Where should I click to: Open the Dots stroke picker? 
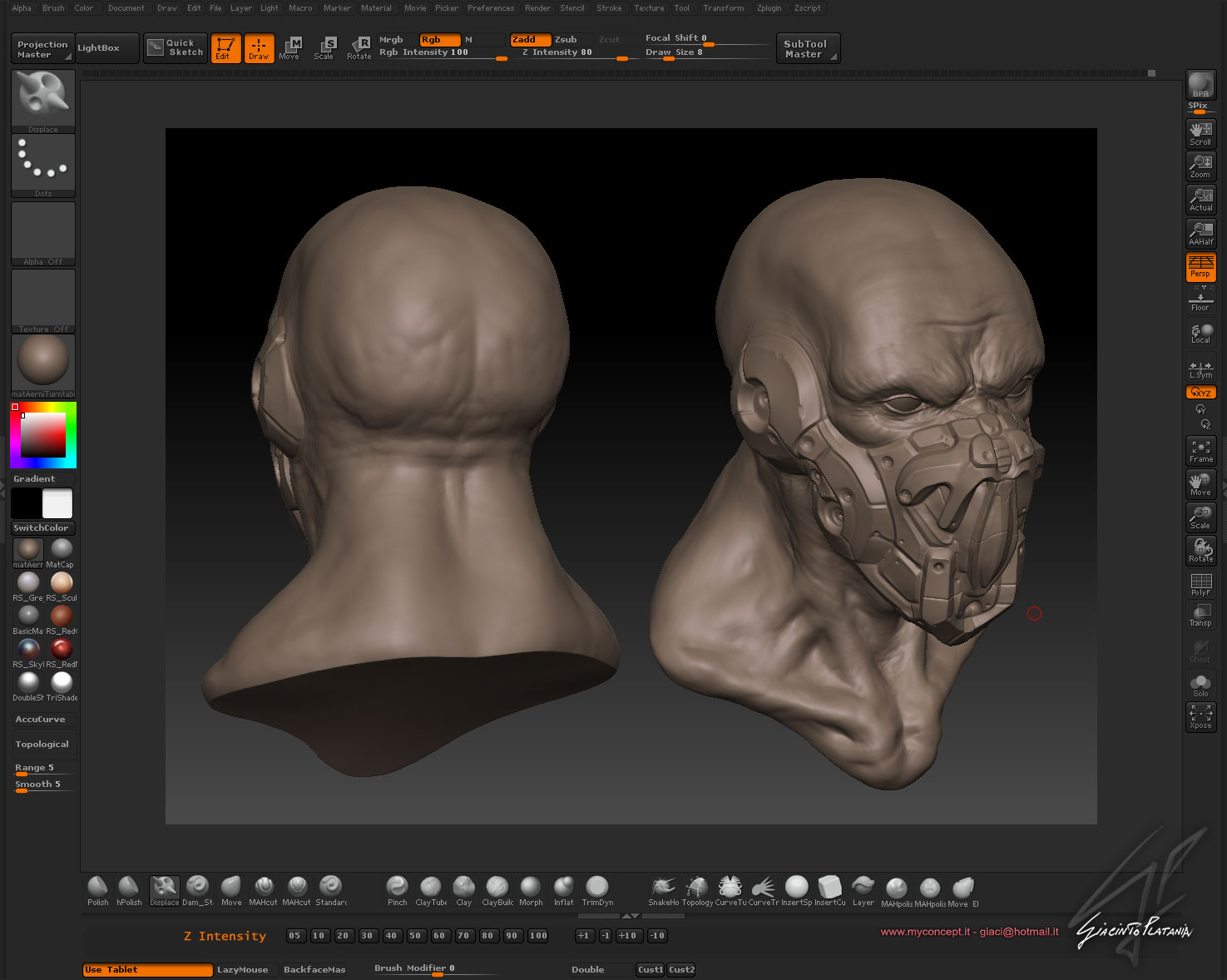(43, 166)
